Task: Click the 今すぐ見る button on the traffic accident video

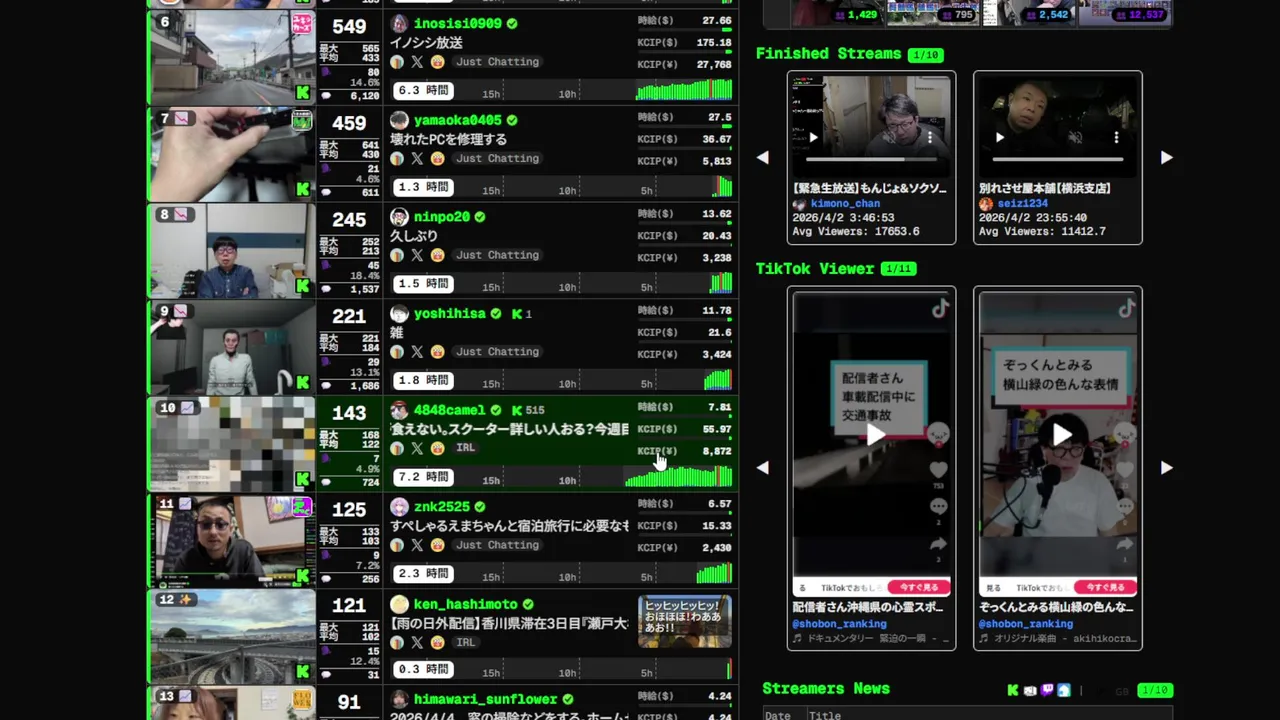Action: pos(918,588)
